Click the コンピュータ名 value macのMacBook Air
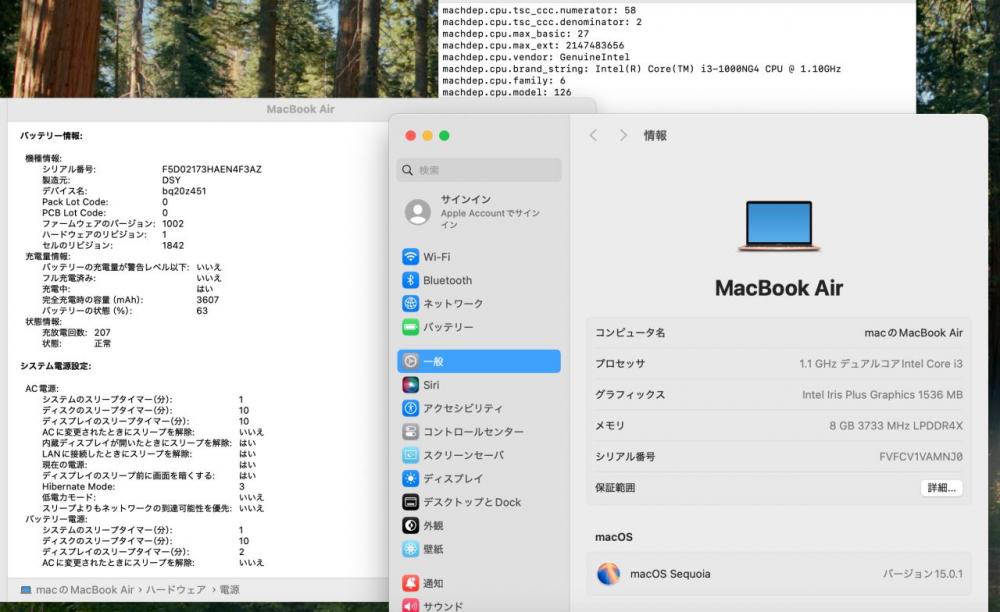The width and height of the screenshot is (1000, 612). (913, 333)
